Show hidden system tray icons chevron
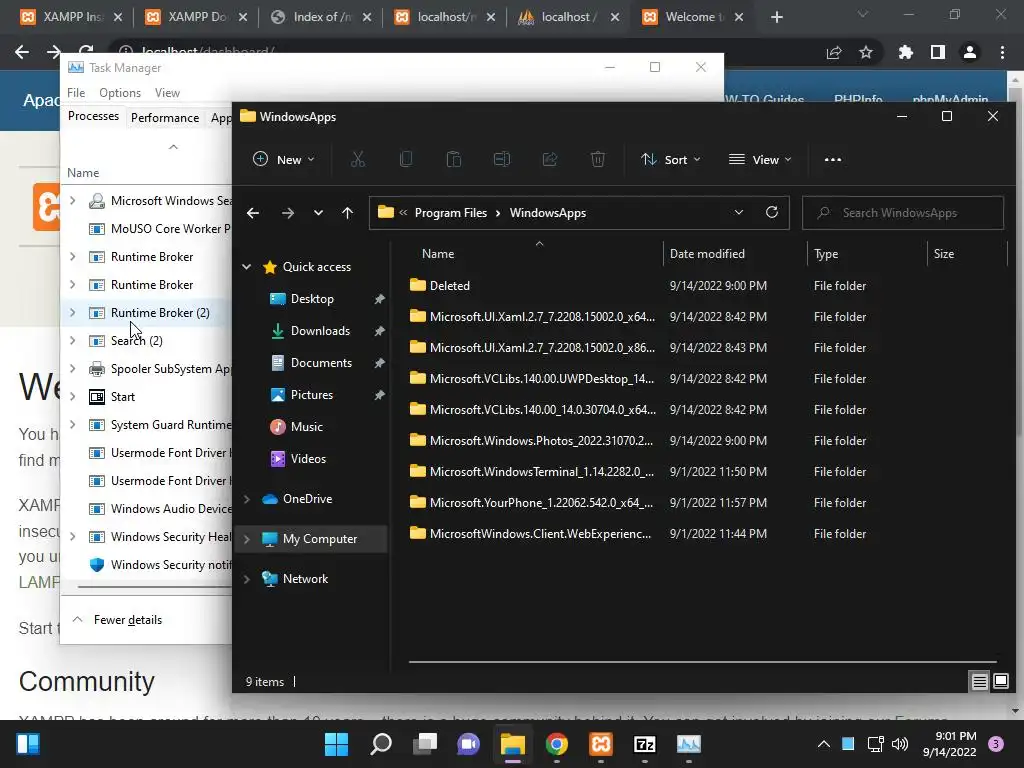The image size is (1024, 768). pyautogui.click(x=824, y=744)
